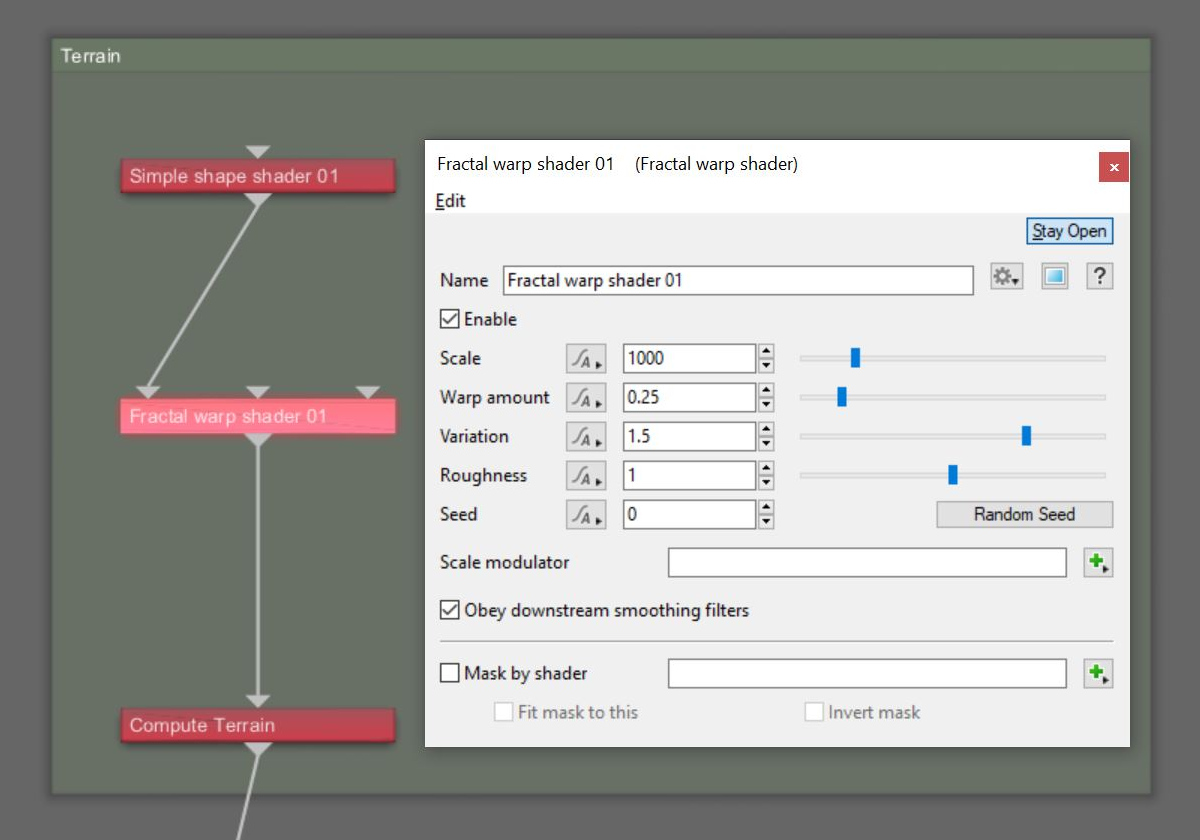
Task: Click into the Name text field
Action: (738, 280)
